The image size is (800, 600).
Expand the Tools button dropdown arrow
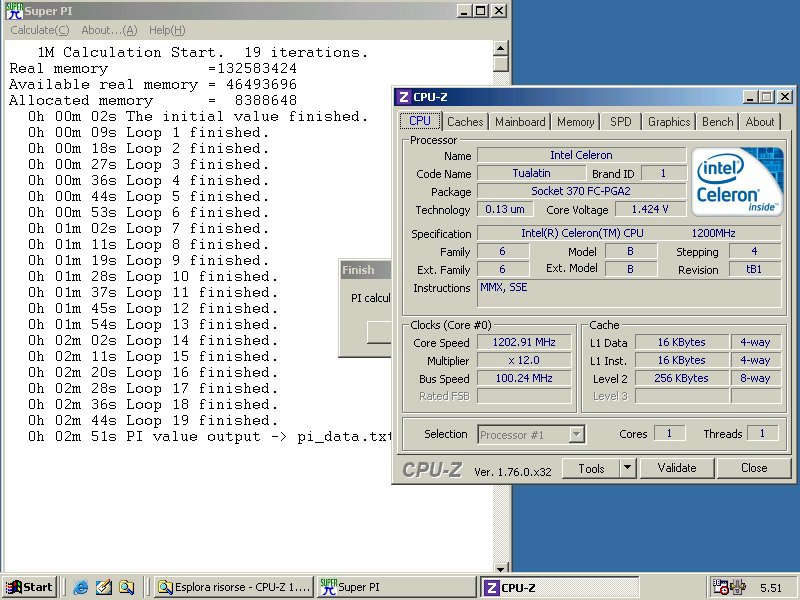pos(627,468)
